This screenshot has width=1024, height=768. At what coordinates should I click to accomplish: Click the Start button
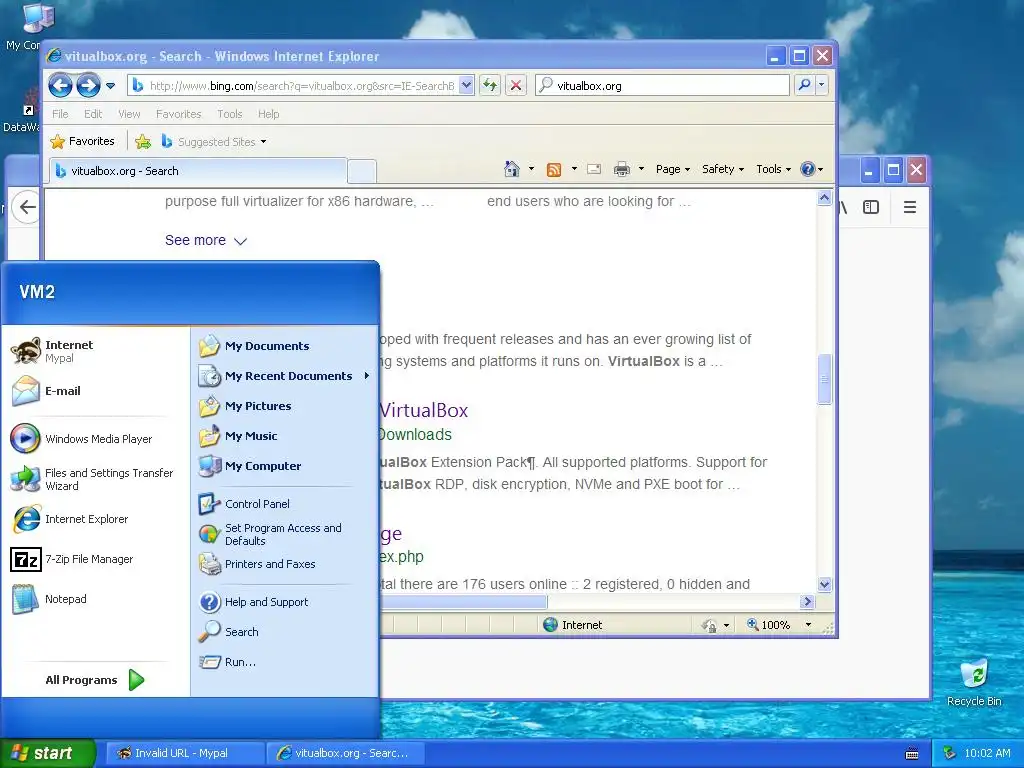click(x=48, y=753)
